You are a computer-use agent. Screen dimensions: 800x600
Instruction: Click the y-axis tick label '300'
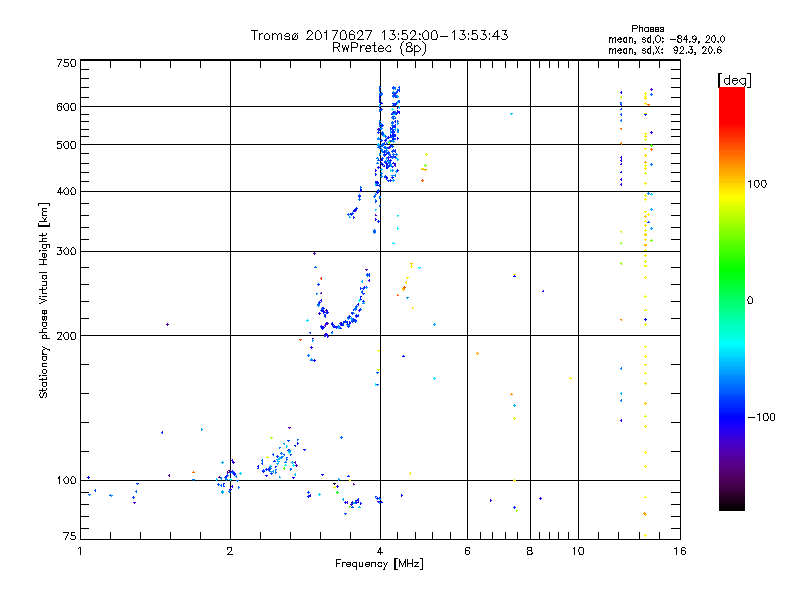tap(66, 252)
